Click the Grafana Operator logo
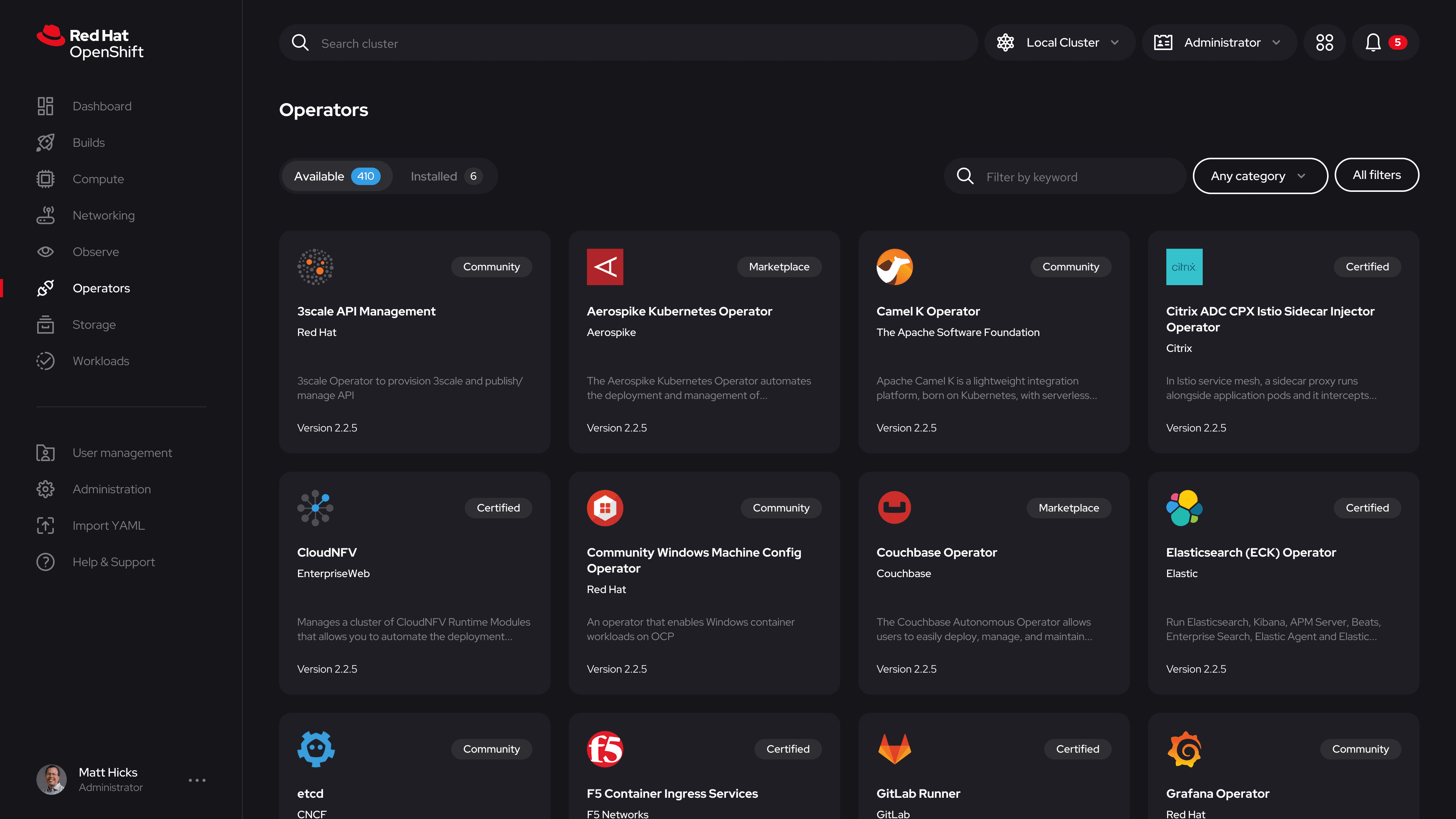1456x819 pixels. point(1184,749)
